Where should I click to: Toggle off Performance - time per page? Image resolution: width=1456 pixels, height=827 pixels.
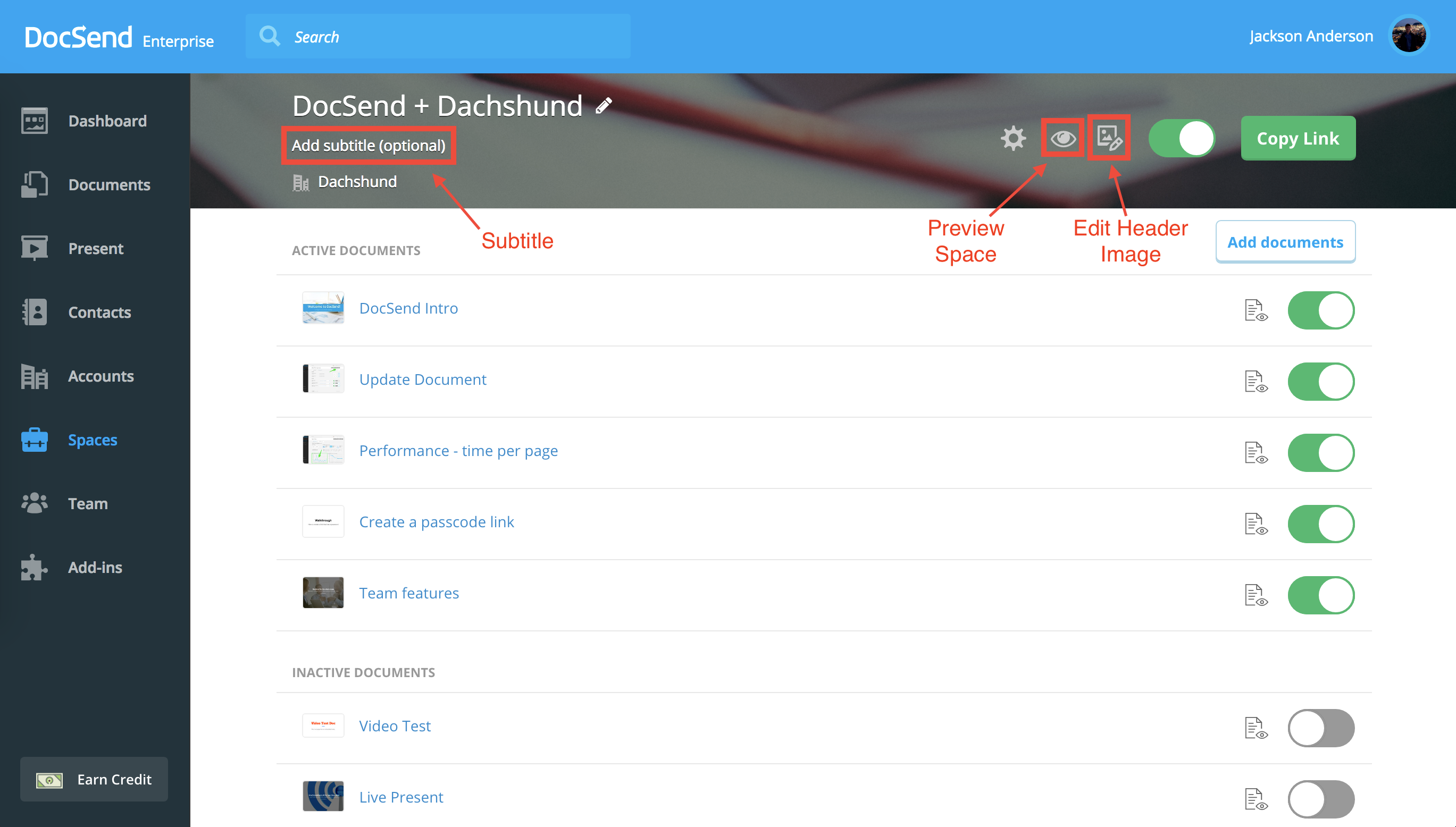pos(1321,453)
